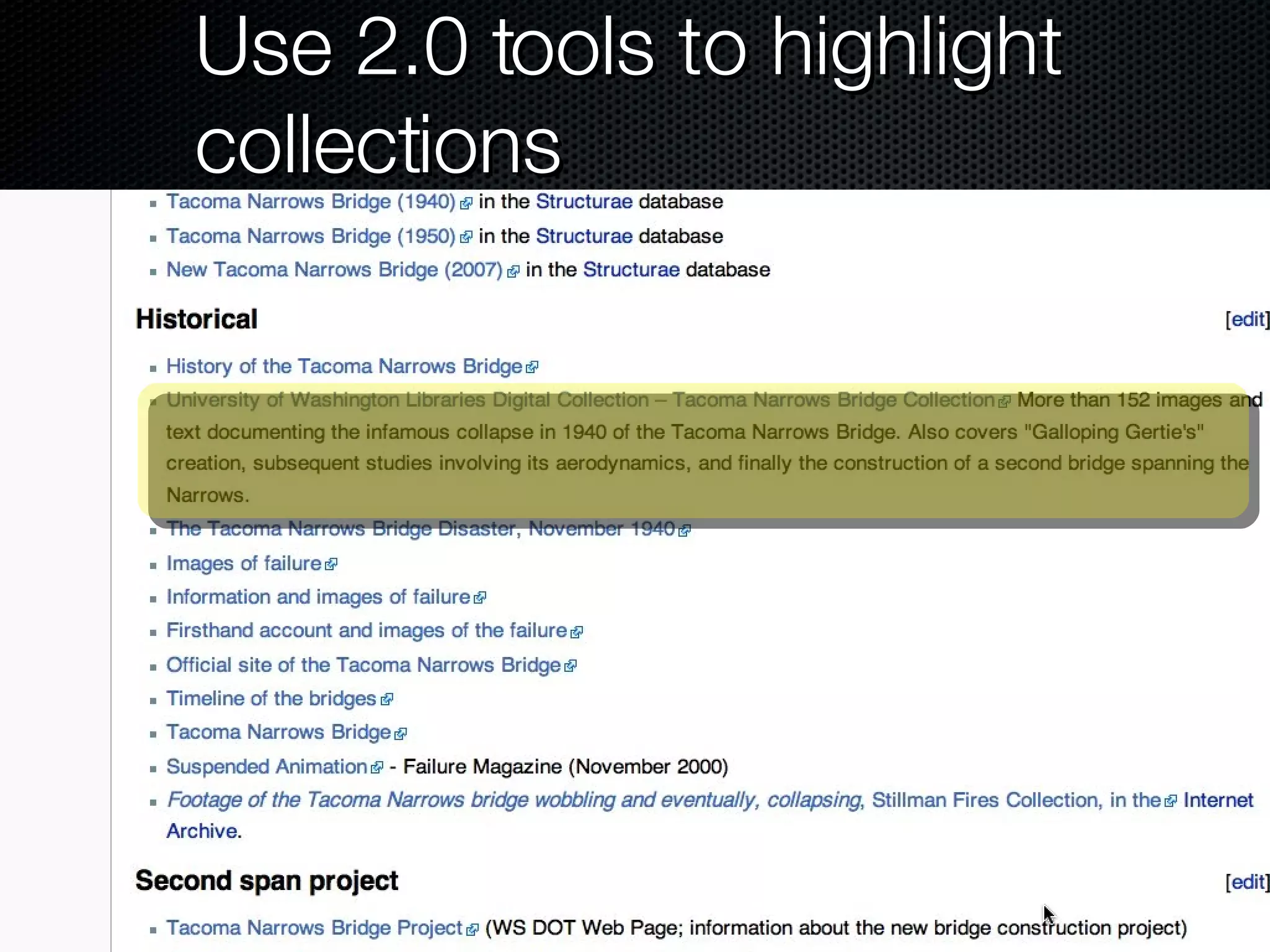1270x952 pixels.
Task: Open Images of failure link
Action: pyautogui.click(x=244, y=563)
